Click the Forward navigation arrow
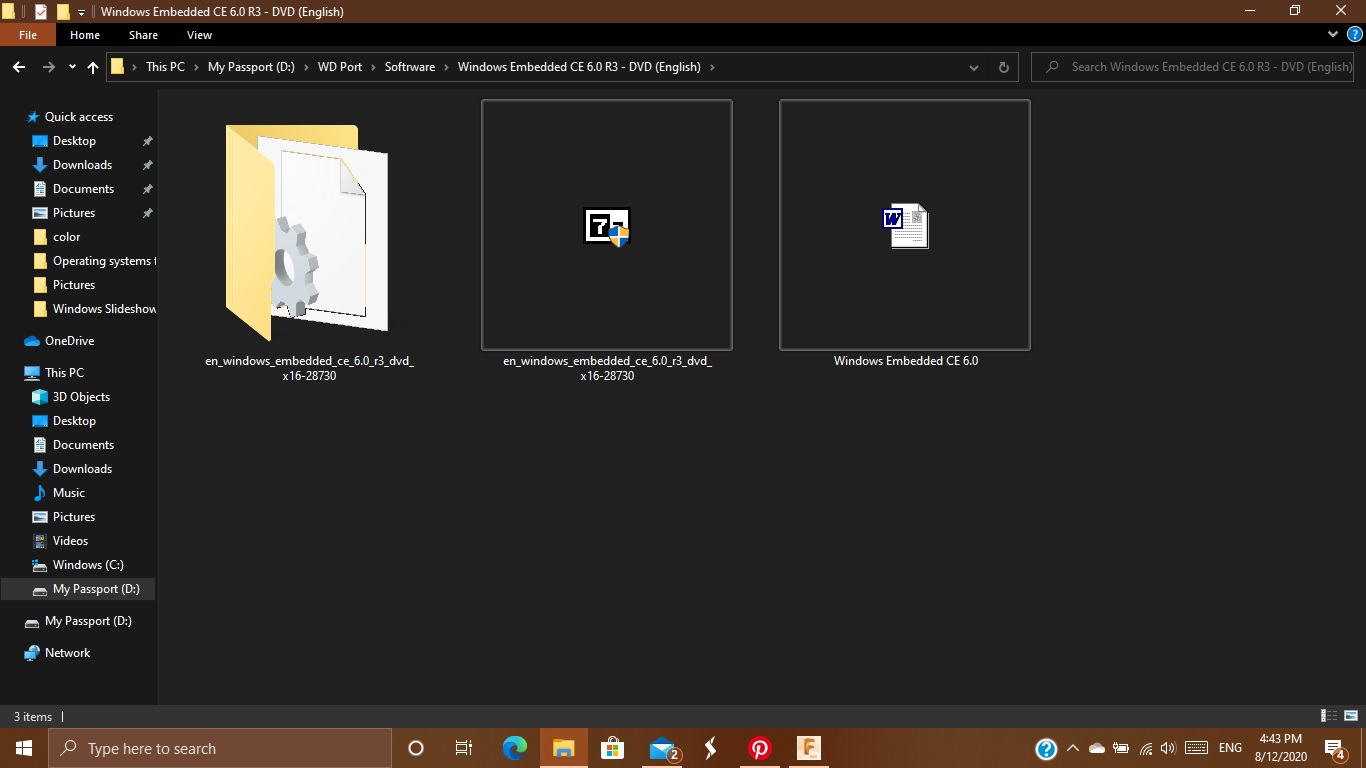This screenshot has height=768, width=1366. click(49, 67)
